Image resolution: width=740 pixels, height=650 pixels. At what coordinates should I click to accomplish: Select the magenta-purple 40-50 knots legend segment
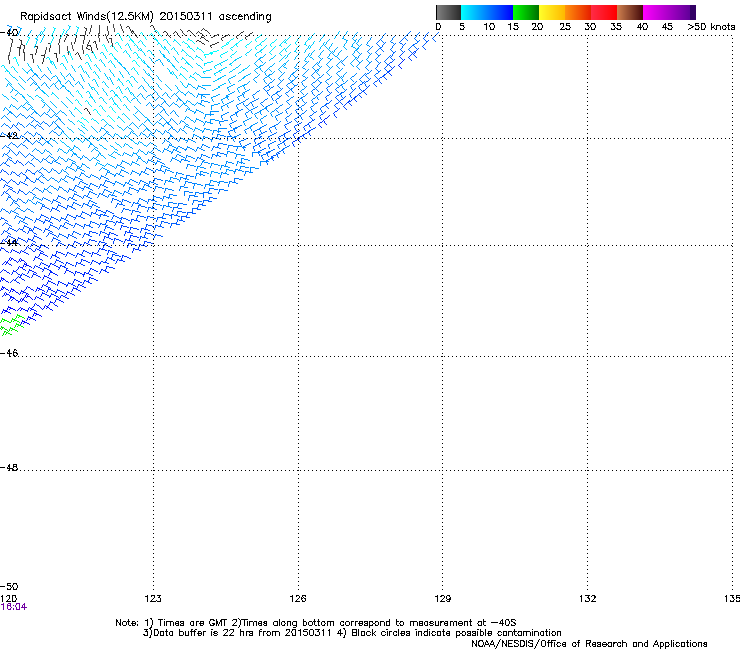[669, 12]
